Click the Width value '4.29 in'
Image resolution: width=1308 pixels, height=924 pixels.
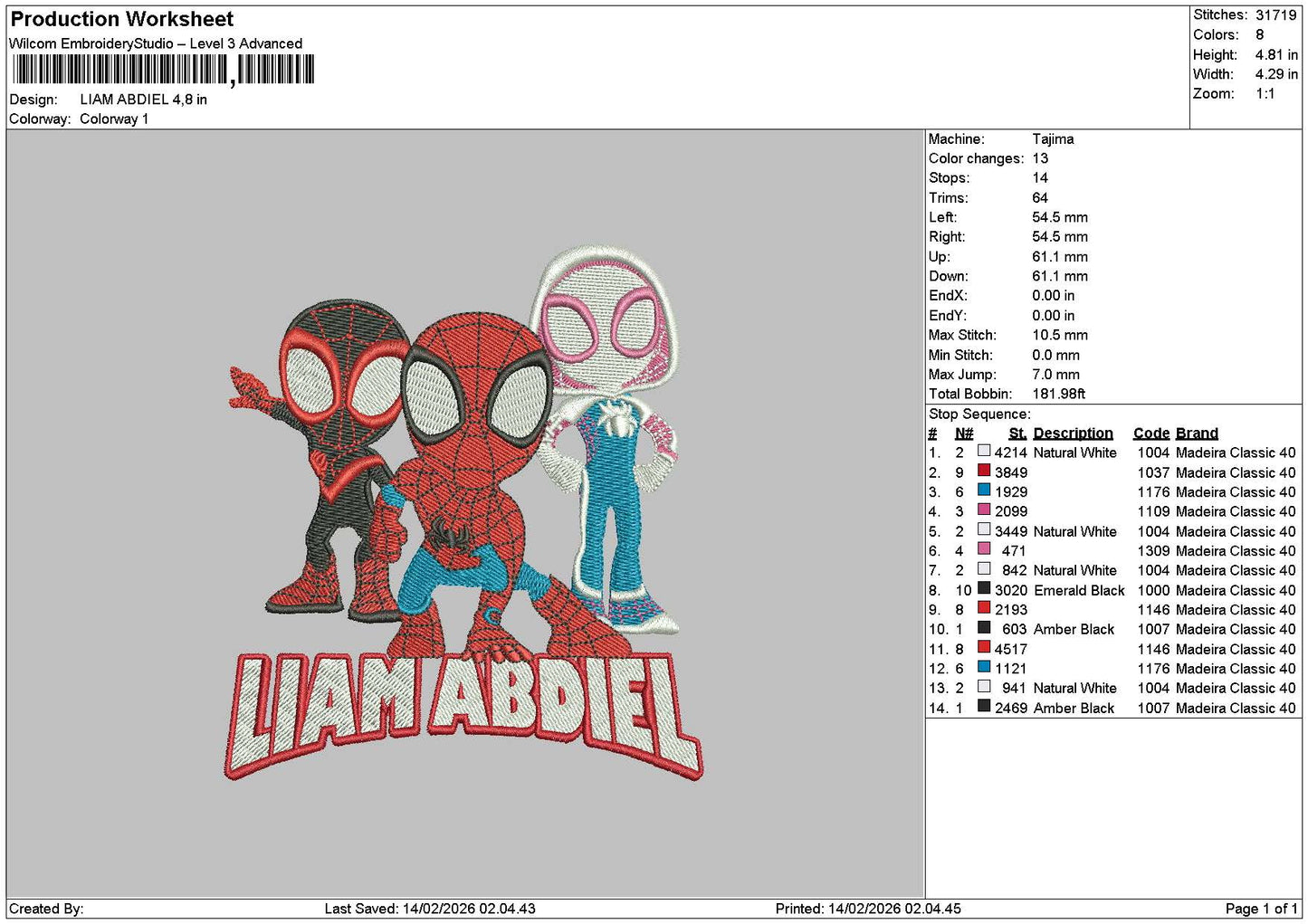[1276, 74]
